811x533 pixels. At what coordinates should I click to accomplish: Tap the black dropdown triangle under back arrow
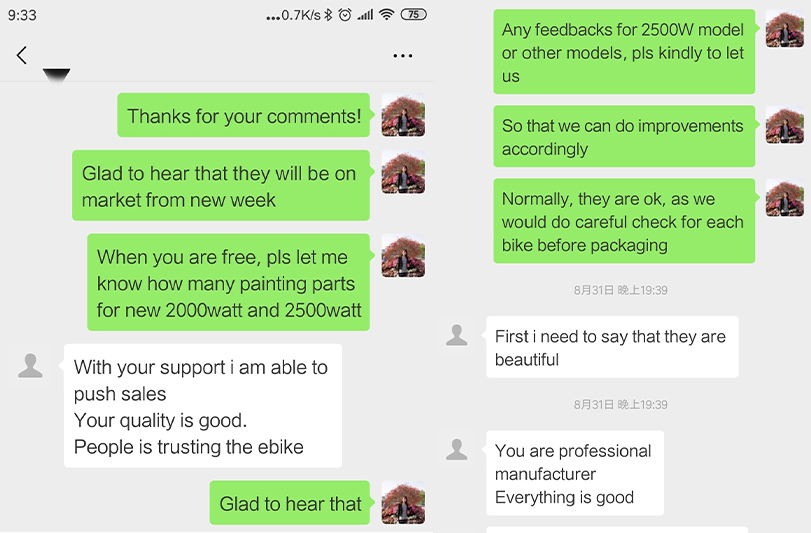tap(56, 75)
